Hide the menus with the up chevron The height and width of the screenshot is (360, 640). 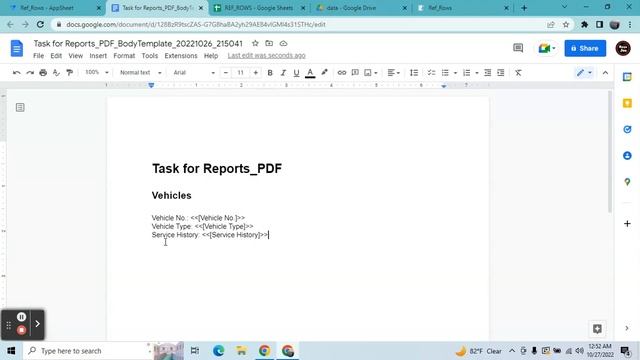tap(605, 73)
